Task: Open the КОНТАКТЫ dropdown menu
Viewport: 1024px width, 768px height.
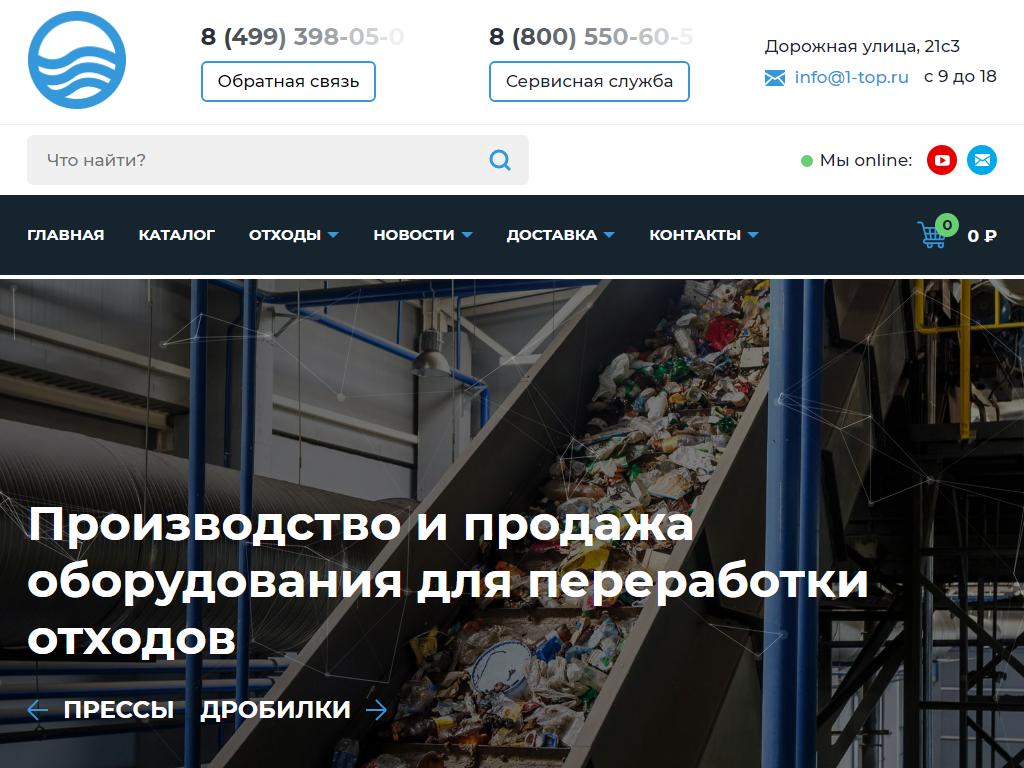Action: (x=703, y=235)
